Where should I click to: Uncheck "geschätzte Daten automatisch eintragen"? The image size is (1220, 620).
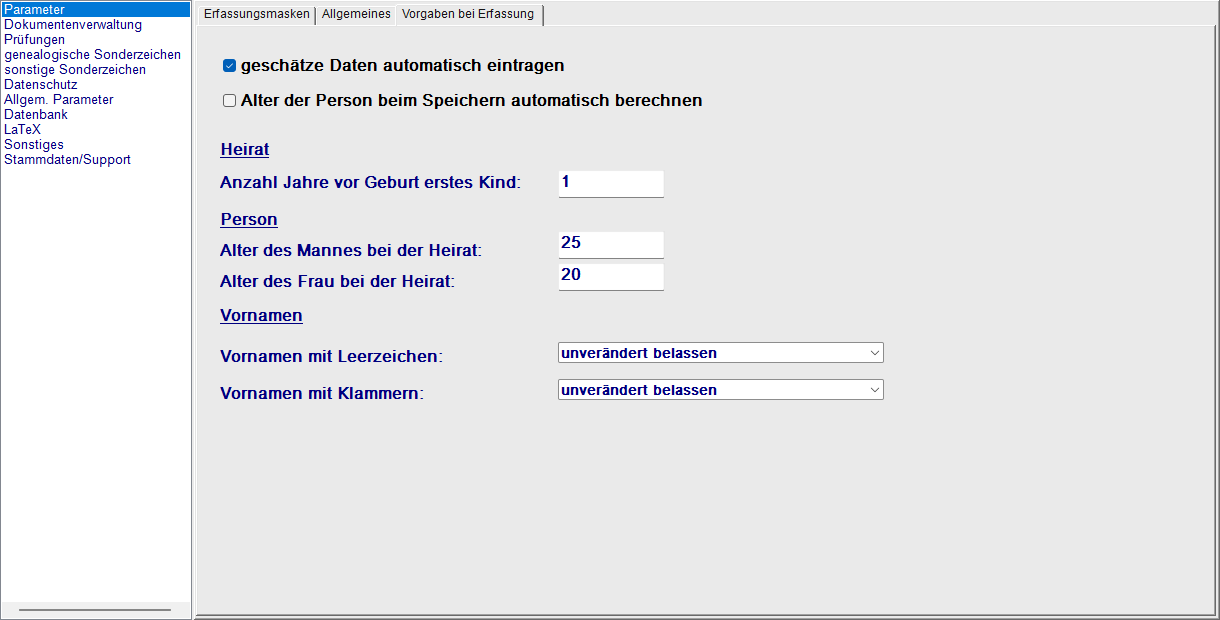(229, 64)
